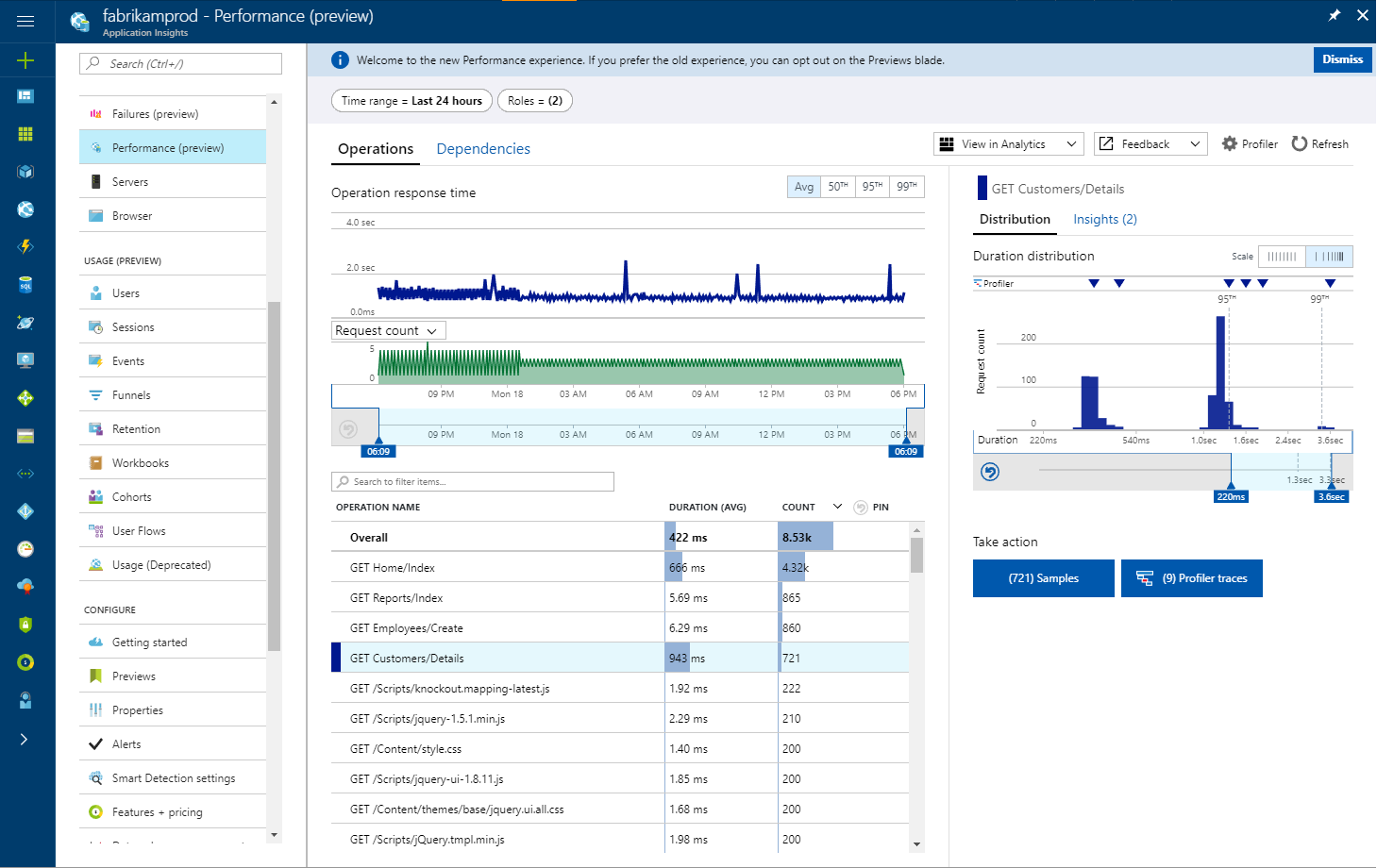Reset duration range with circular arrow icon
Image resolution: width=1377 pixels, height=868 pixels.
[990, 472]
